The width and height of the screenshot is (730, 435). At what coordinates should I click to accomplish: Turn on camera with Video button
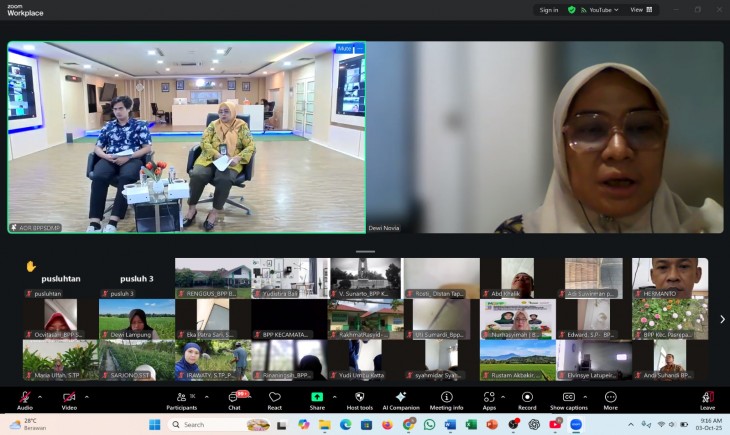click(x=69, y=399)
